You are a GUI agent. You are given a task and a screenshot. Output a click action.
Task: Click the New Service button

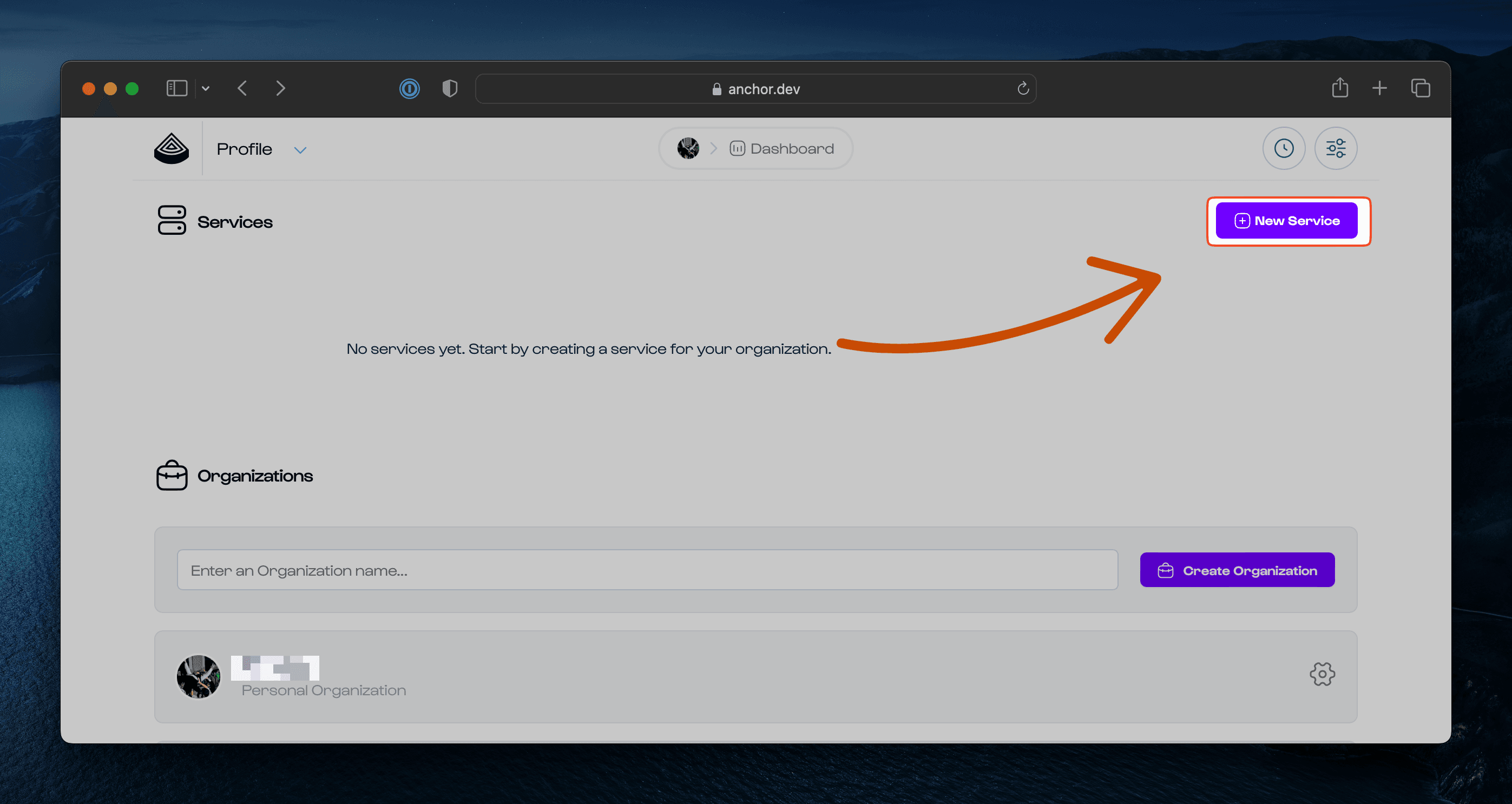[1288, 221]
